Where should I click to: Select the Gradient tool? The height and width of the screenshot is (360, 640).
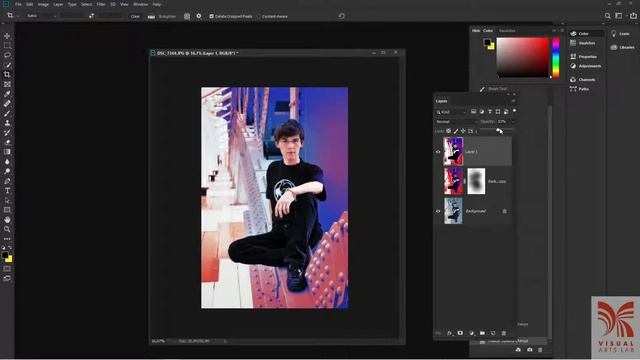click(7, 152)
